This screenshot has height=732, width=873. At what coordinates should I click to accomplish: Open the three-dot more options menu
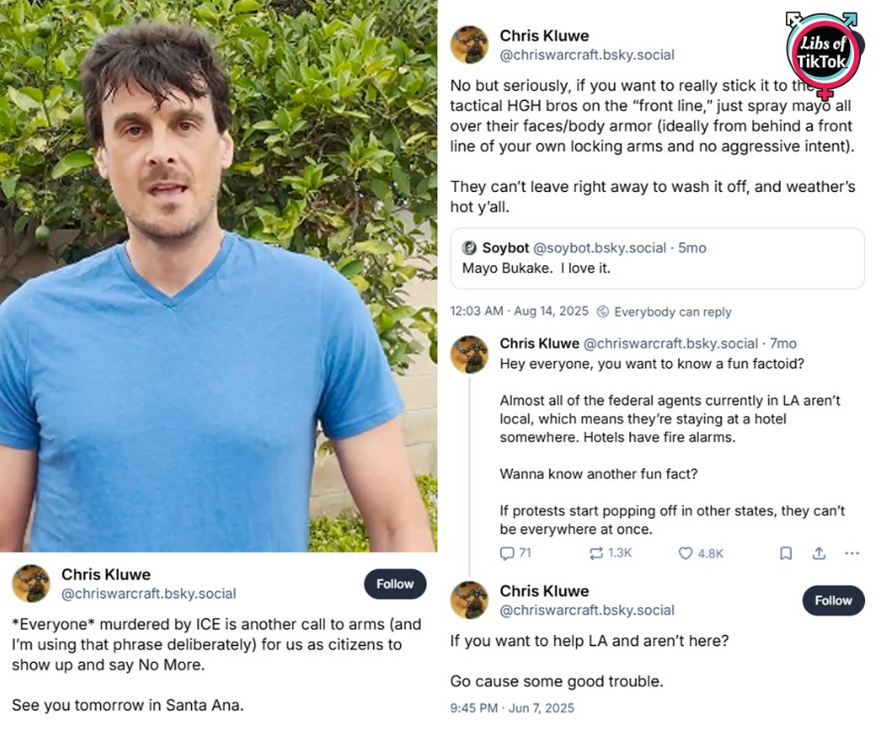tap(852, 553)
